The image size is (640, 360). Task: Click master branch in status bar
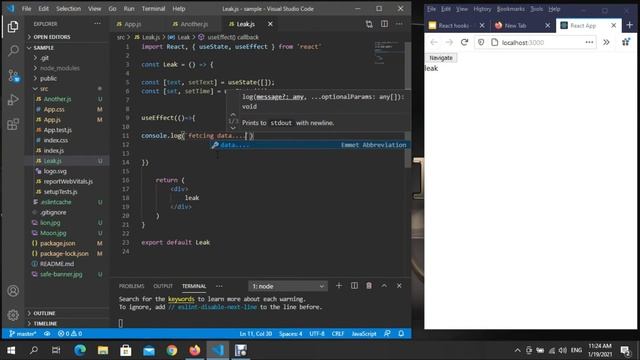pos(23,333)
